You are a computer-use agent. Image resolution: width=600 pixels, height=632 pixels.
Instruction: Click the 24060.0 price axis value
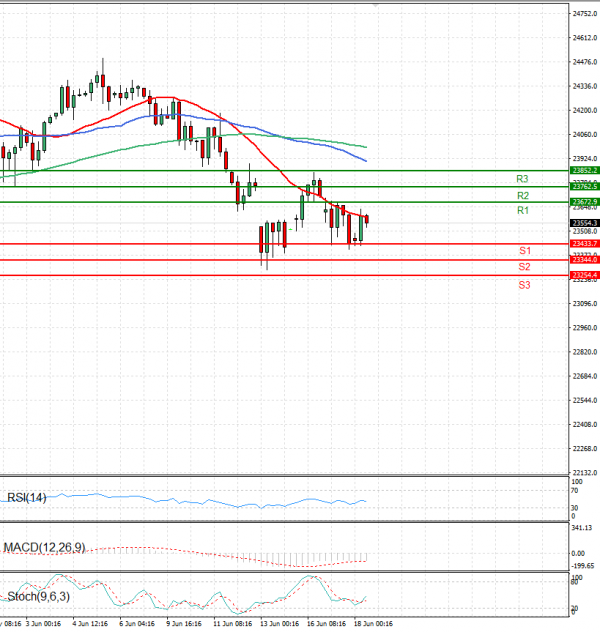pos(585,135)
